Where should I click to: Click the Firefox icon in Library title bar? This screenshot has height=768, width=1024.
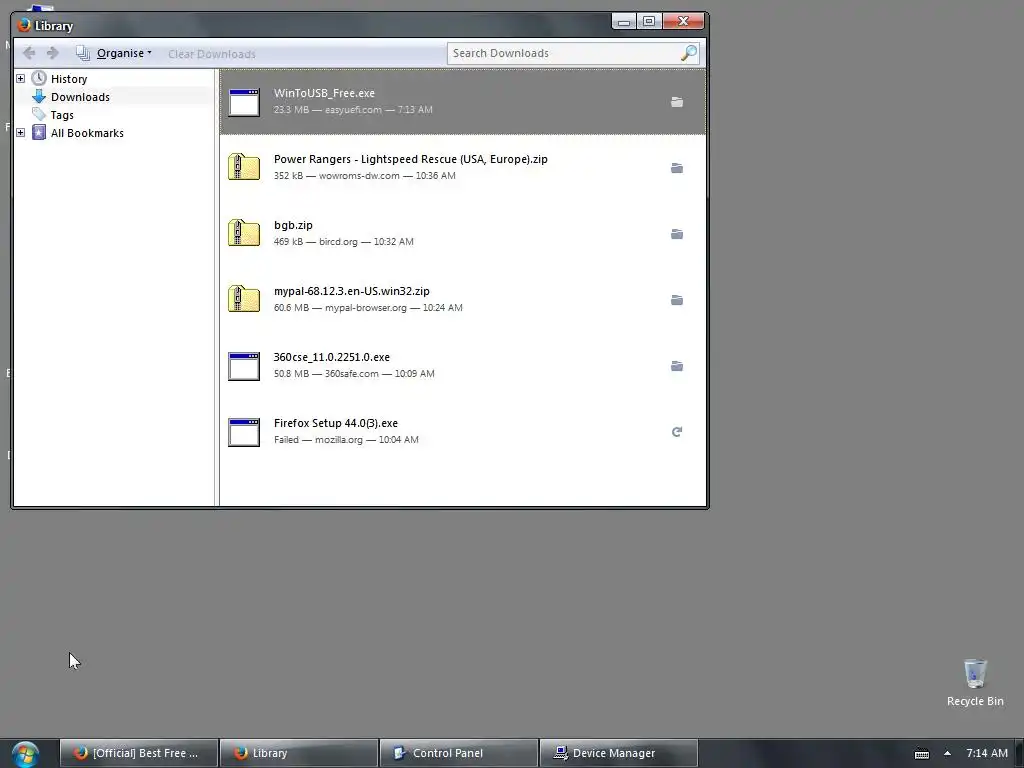pyautogui.click(x=24, y=25)
